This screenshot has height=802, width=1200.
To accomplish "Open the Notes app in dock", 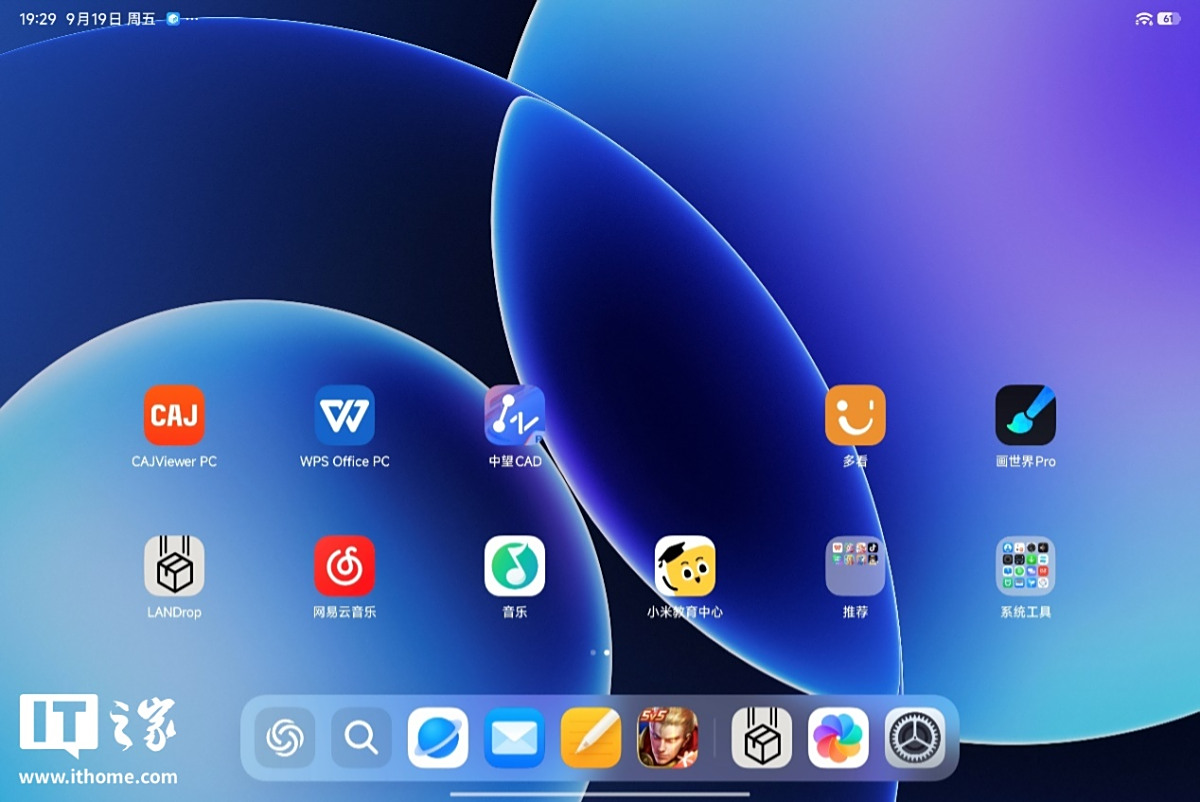I will click(591, 738).
